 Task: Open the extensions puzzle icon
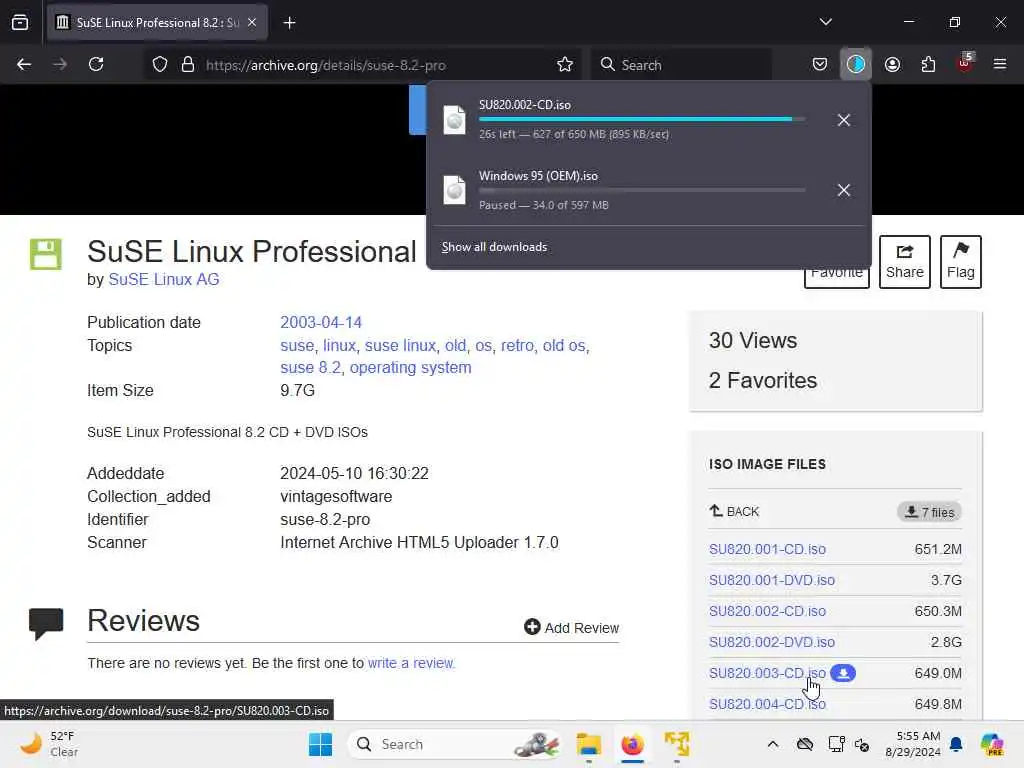click(x=928, y=64)
